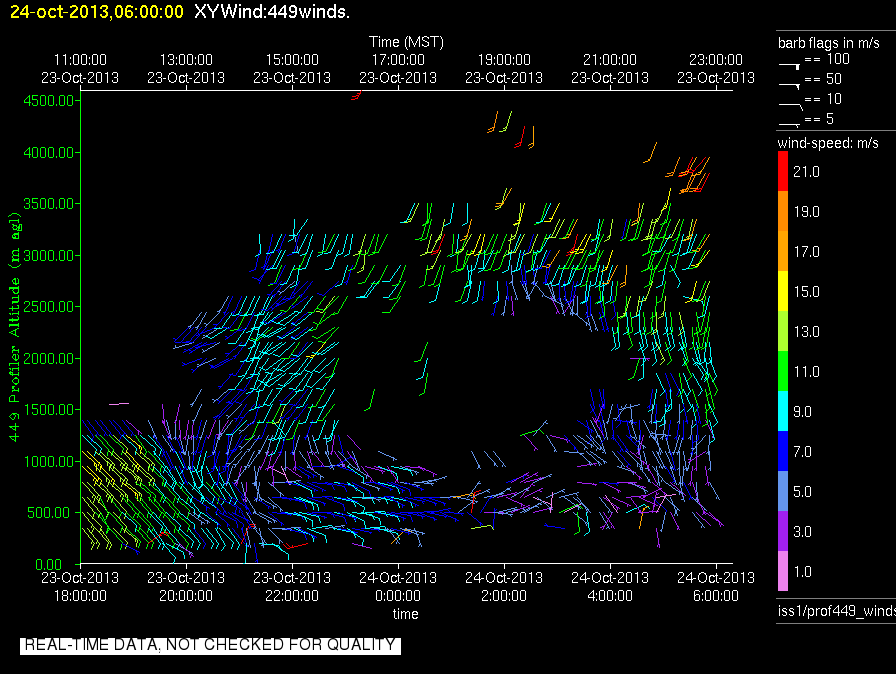
Task: Click the 449 Profiler Altitude axis title
Action: (x=14, y=327)
